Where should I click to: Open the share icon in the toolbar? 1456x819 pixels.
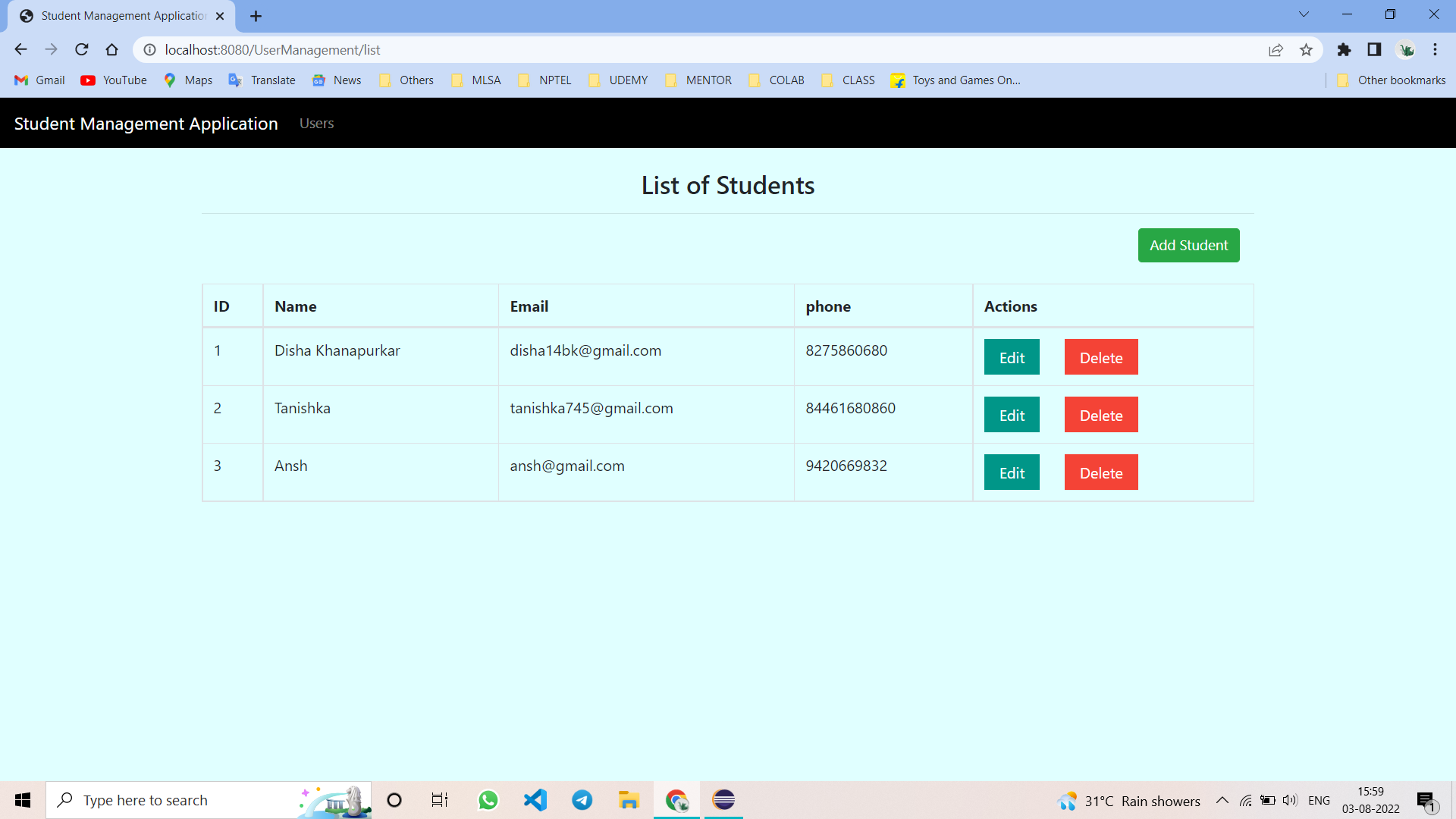click(x=1276, y=49)
